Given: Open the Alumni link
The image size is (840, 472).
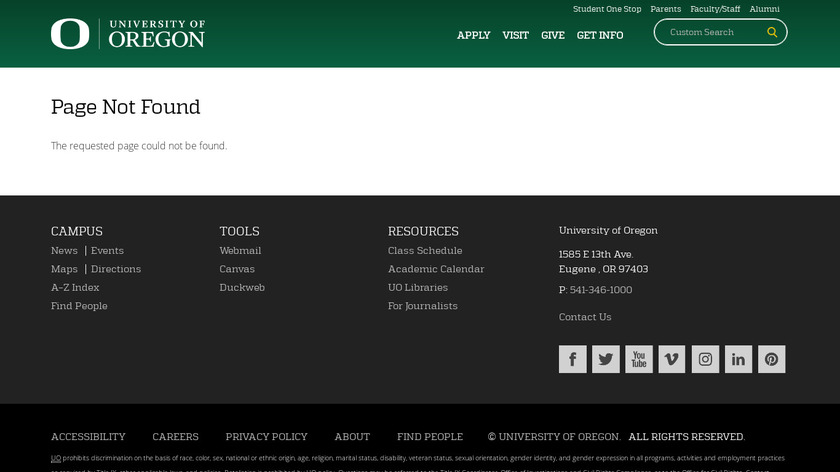Looking at the screenshot, I should pyautogui.click(x=764, y=9).
